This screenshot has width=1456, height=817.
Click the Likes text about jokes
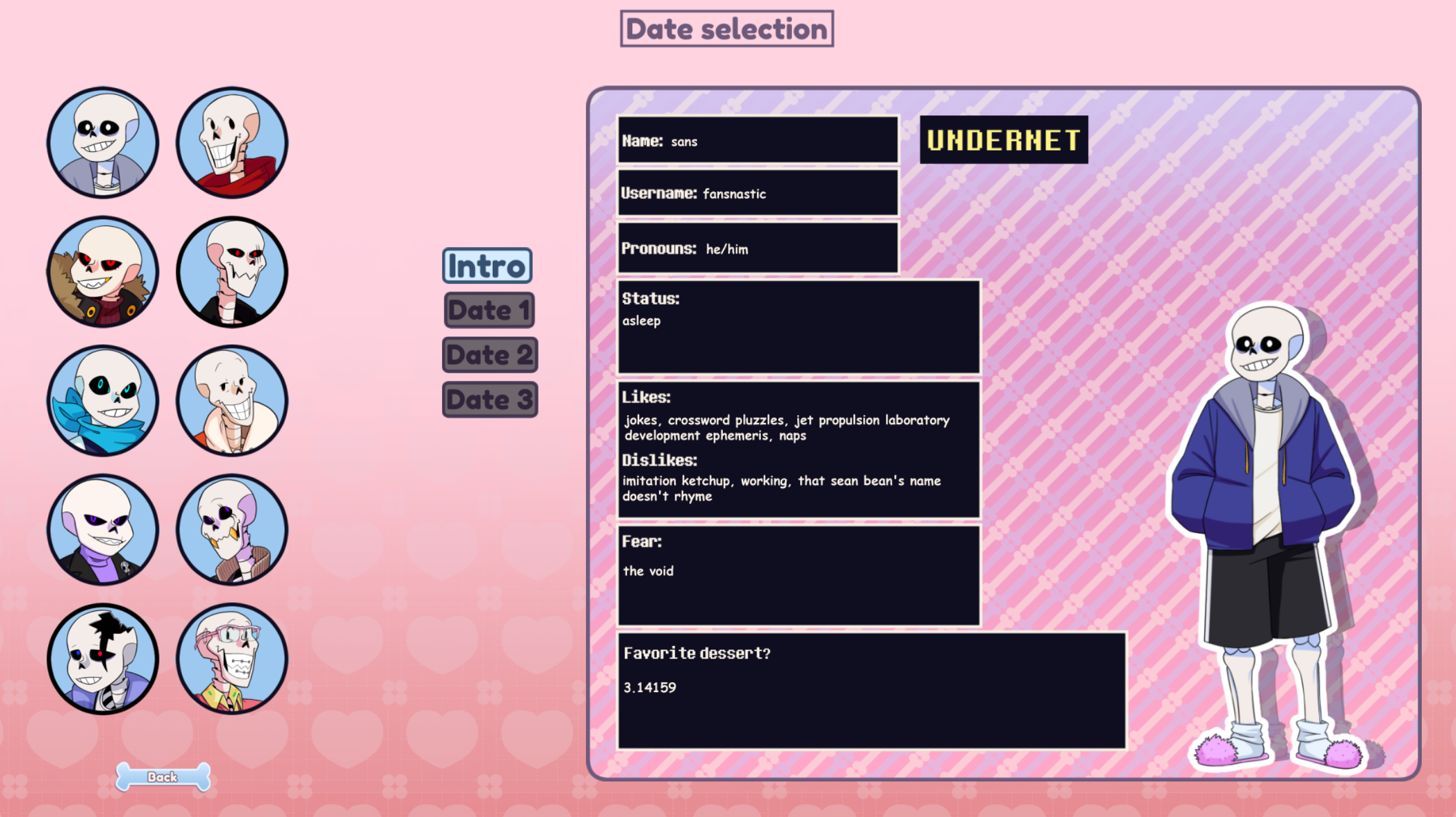[786, 428]
